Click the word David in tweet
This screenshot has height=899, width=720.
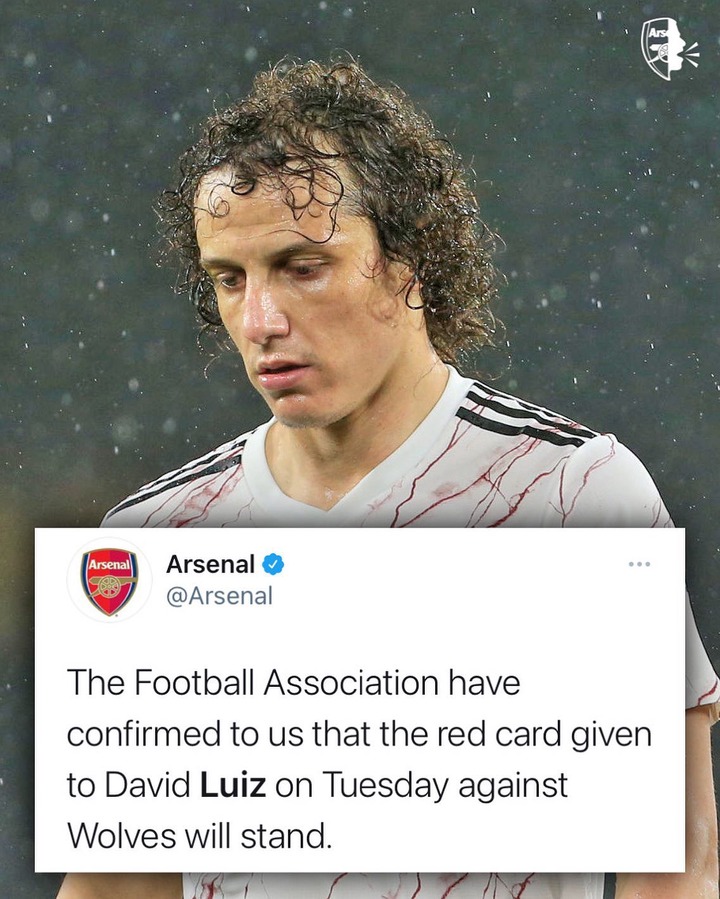click(148, 785)
